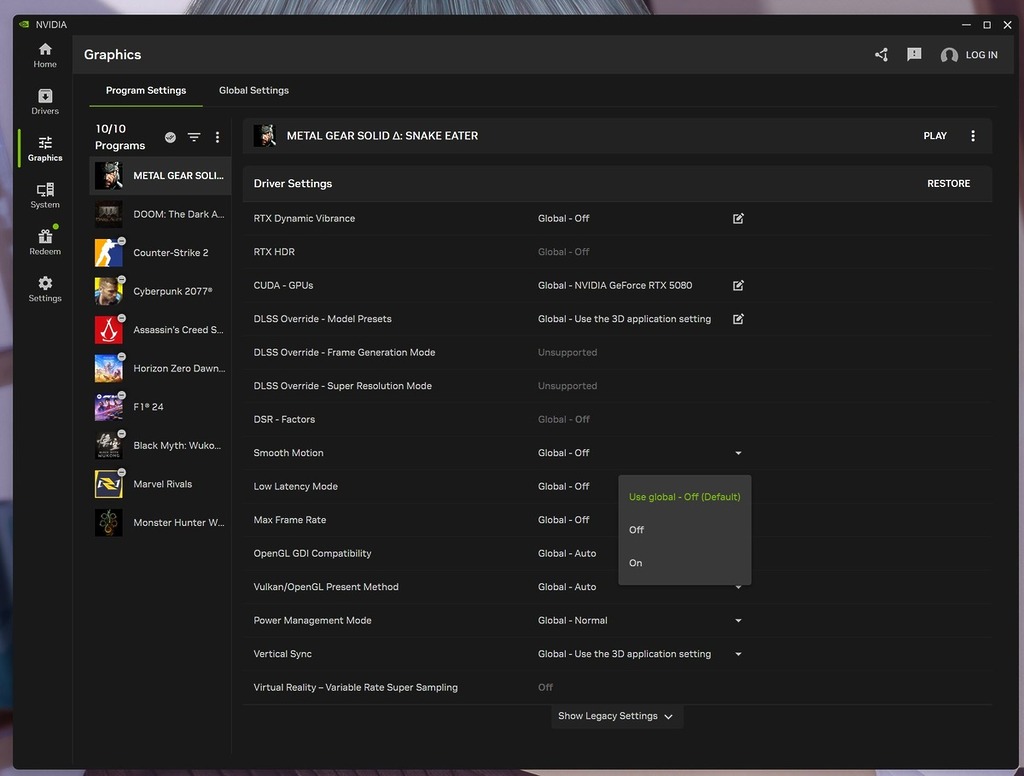
Task: Select Horizon Zero Dawn program
Action: 160,368
